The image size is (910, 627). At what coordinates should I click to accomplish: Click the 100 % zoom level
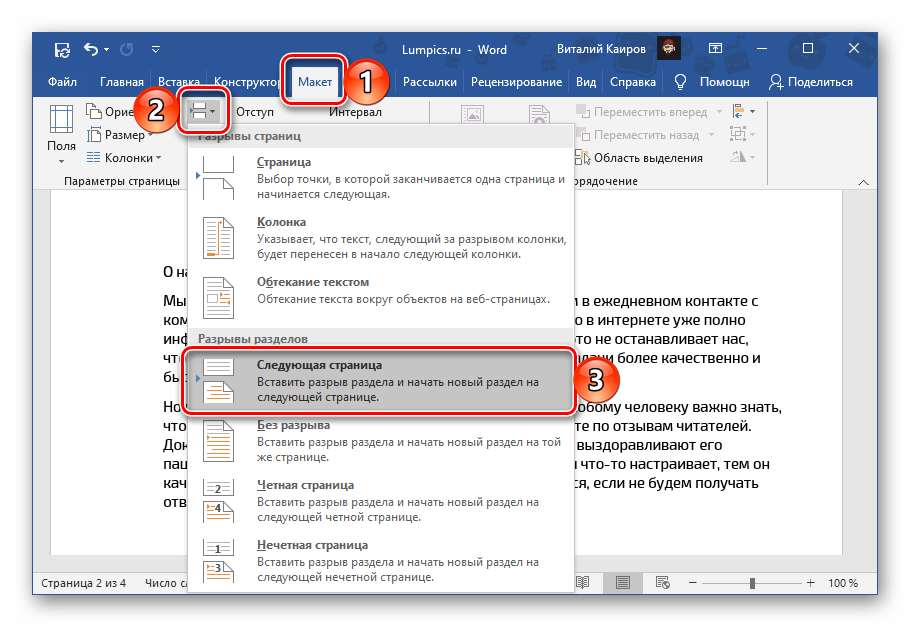[x=843, y=583]
